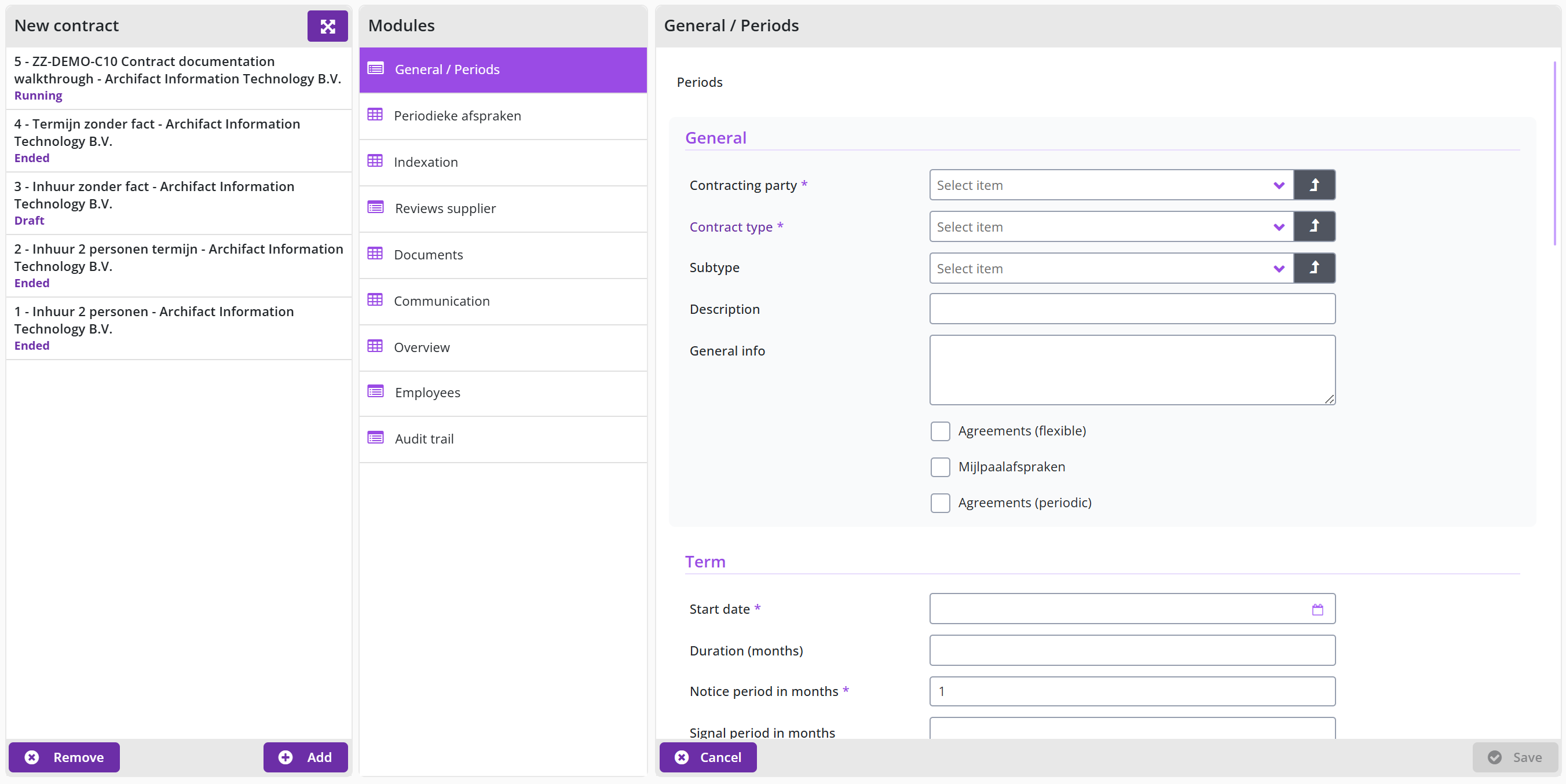Screen dimensions: 1566x784
Task: Tick the Mijlpaalafspraken checkbox
Action: [940, 467]
